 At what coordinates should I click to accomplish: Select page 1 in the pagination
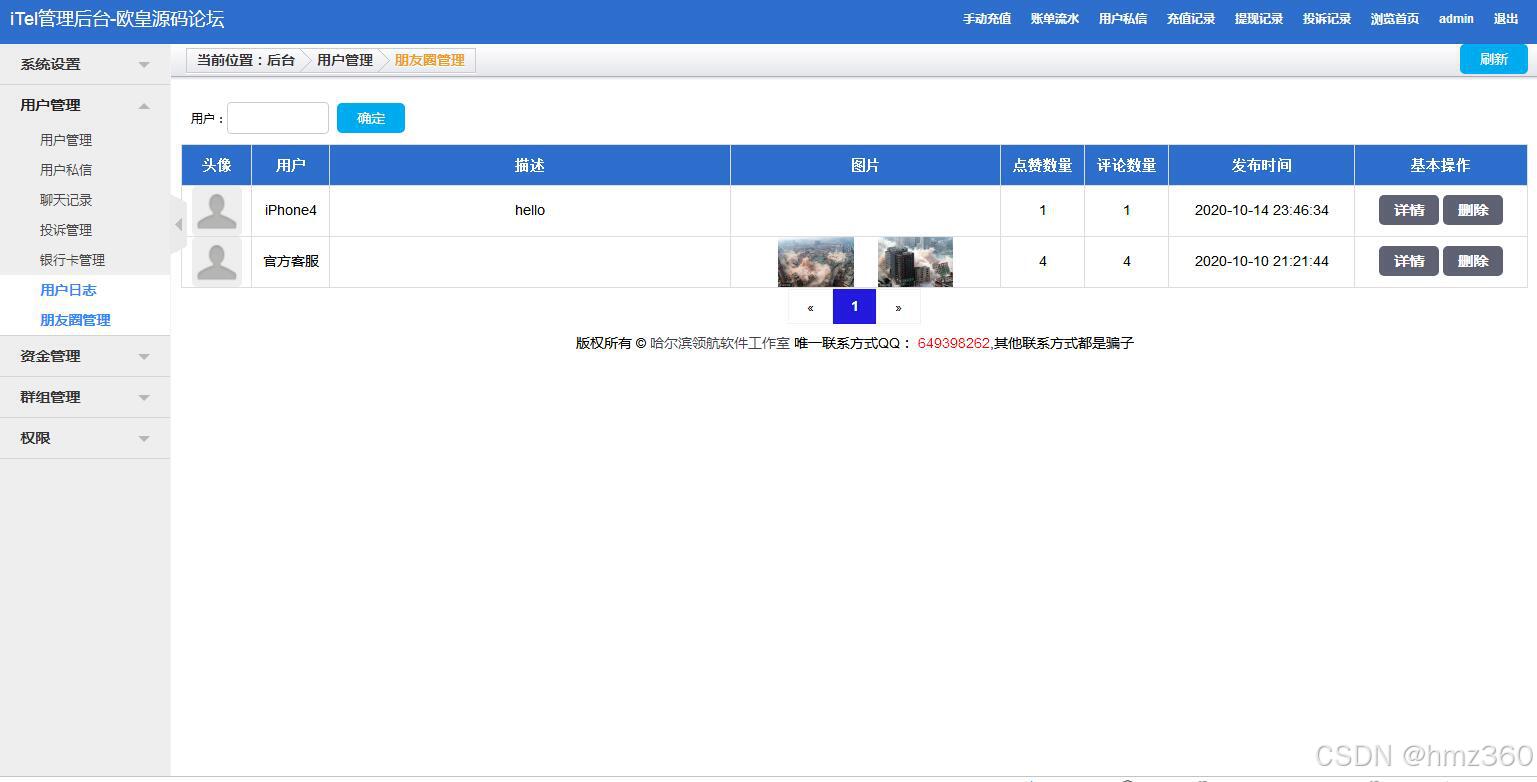pos(853,306)
